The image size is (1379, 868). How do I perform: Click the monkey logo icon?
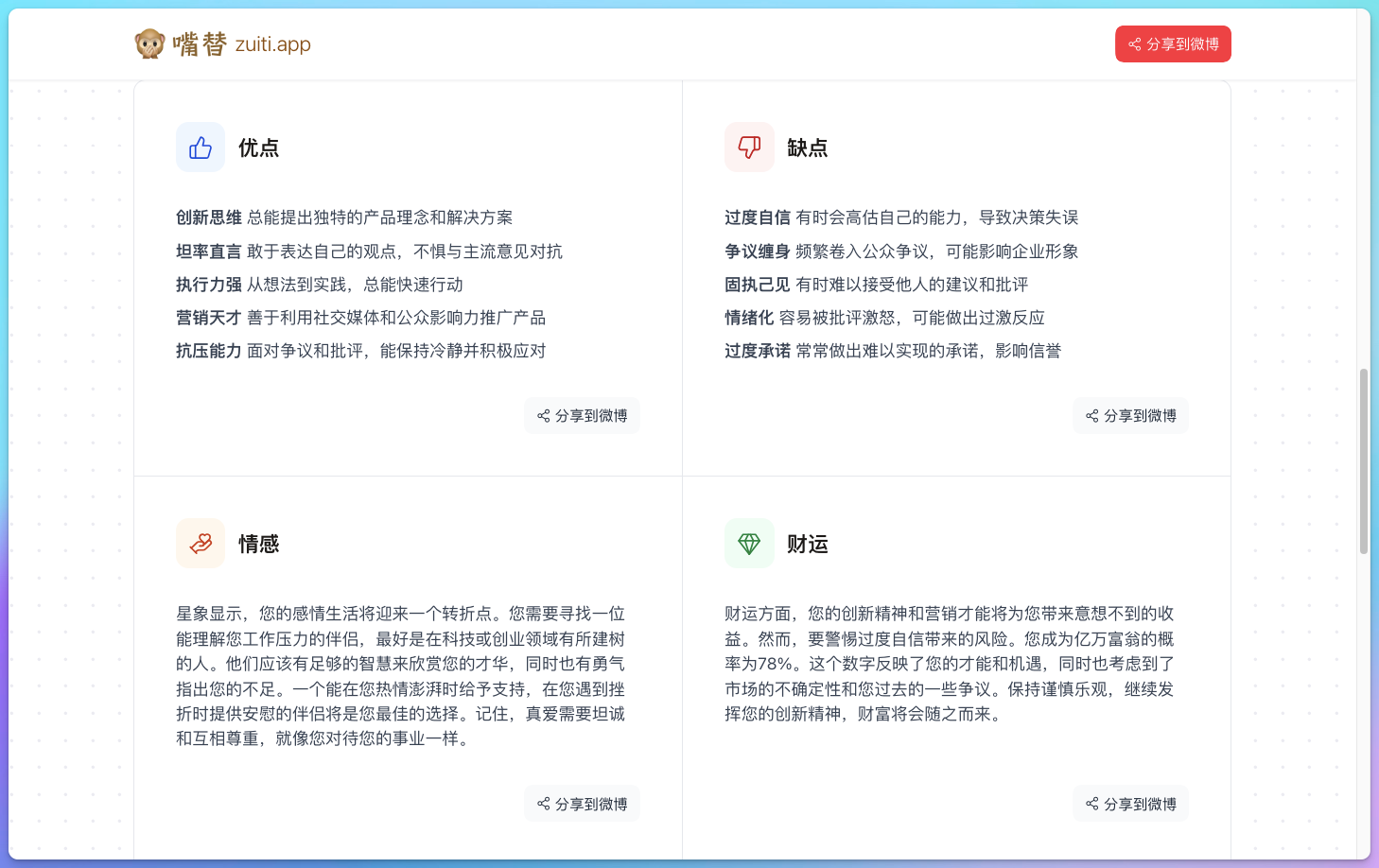[149, 44]
